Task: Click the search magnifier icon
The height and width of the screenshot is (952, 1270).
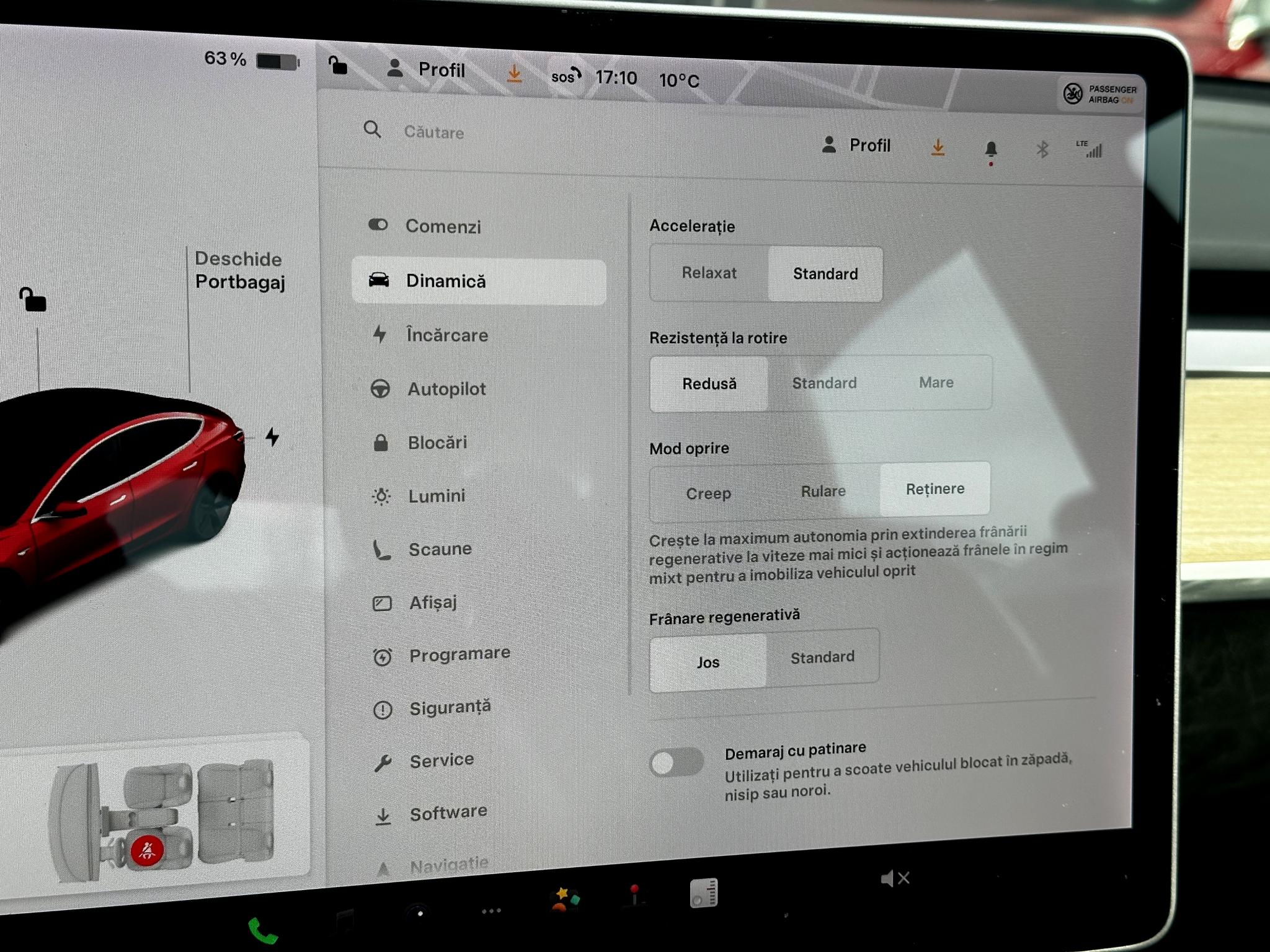Action: pyautogui.click(x=372, y=130)
